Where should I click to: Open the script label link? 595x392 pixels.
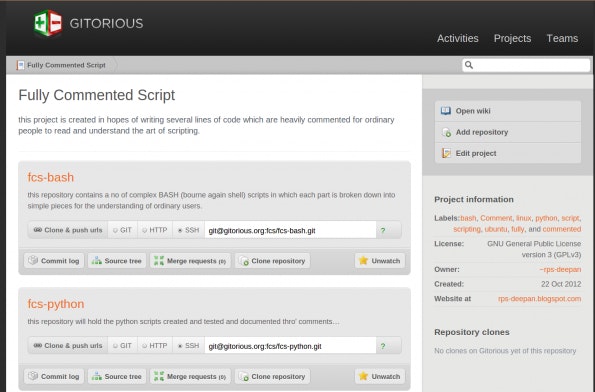[570, 218]
